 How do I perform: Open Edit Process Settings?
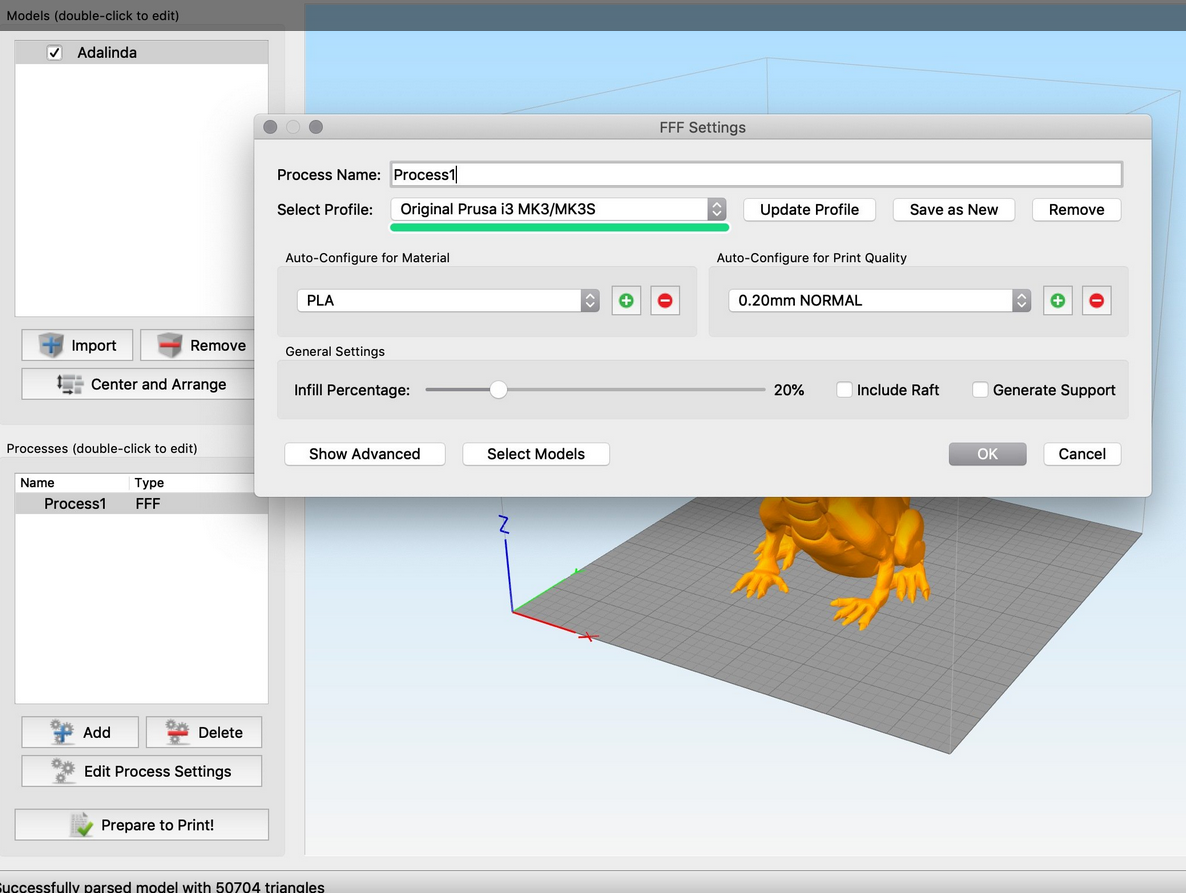click(x=141, y=771)
